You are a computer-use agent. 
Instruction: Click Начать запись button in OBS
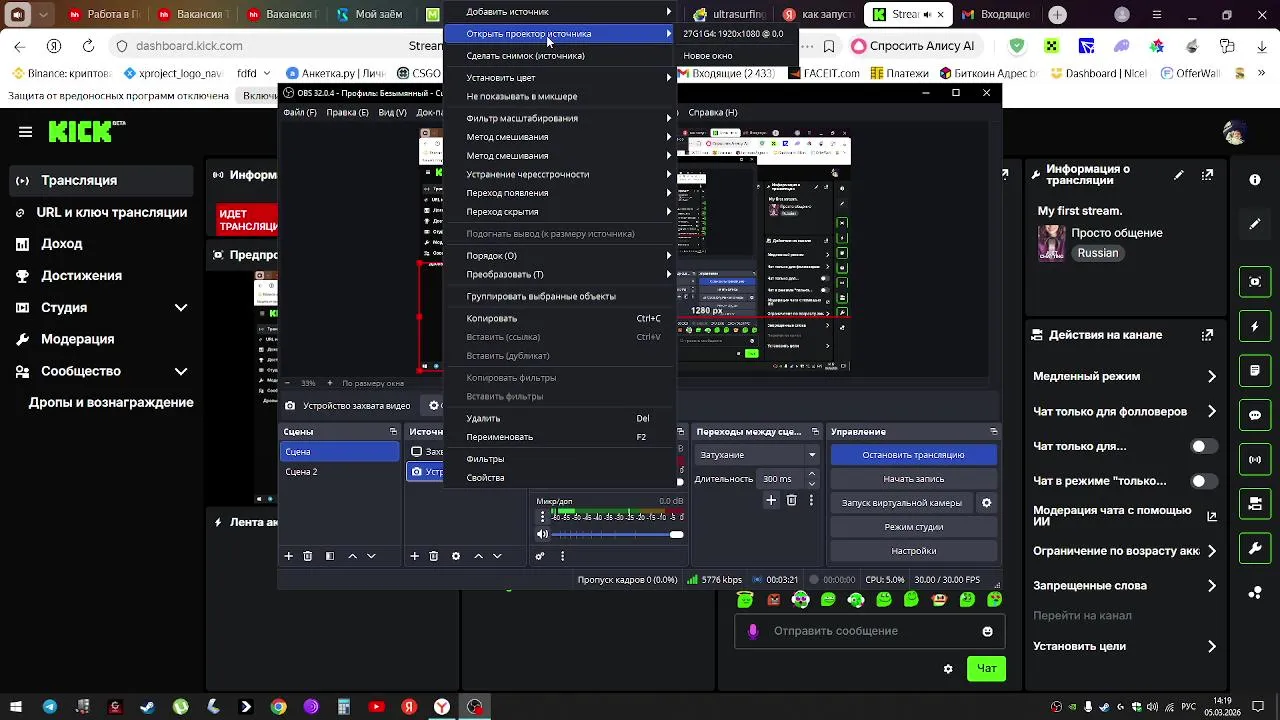[913, 479]
